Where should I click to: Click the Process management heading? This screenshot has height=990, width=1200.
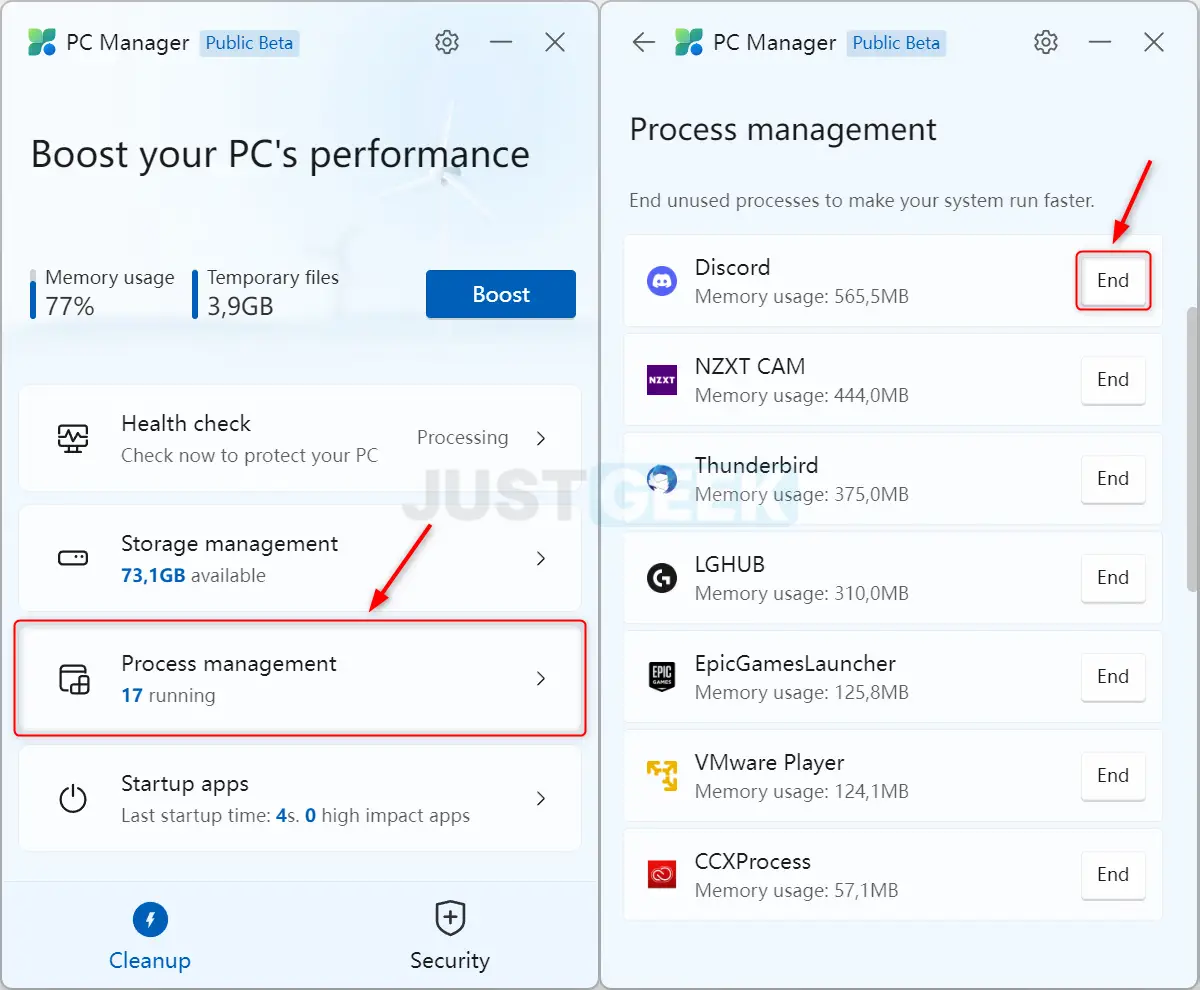tap(783, 131)
